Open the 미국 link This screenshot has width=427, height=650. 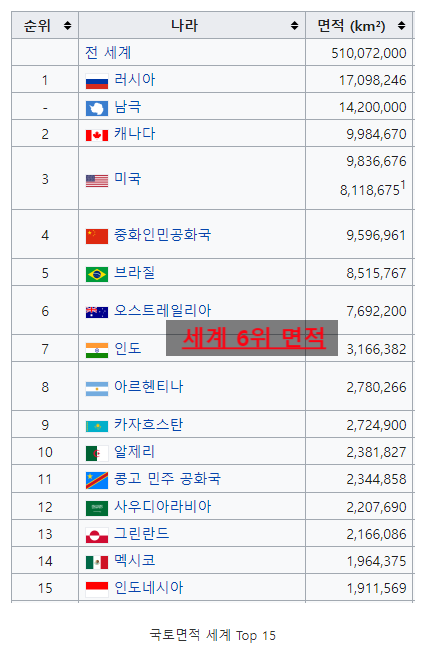point(128,178)
